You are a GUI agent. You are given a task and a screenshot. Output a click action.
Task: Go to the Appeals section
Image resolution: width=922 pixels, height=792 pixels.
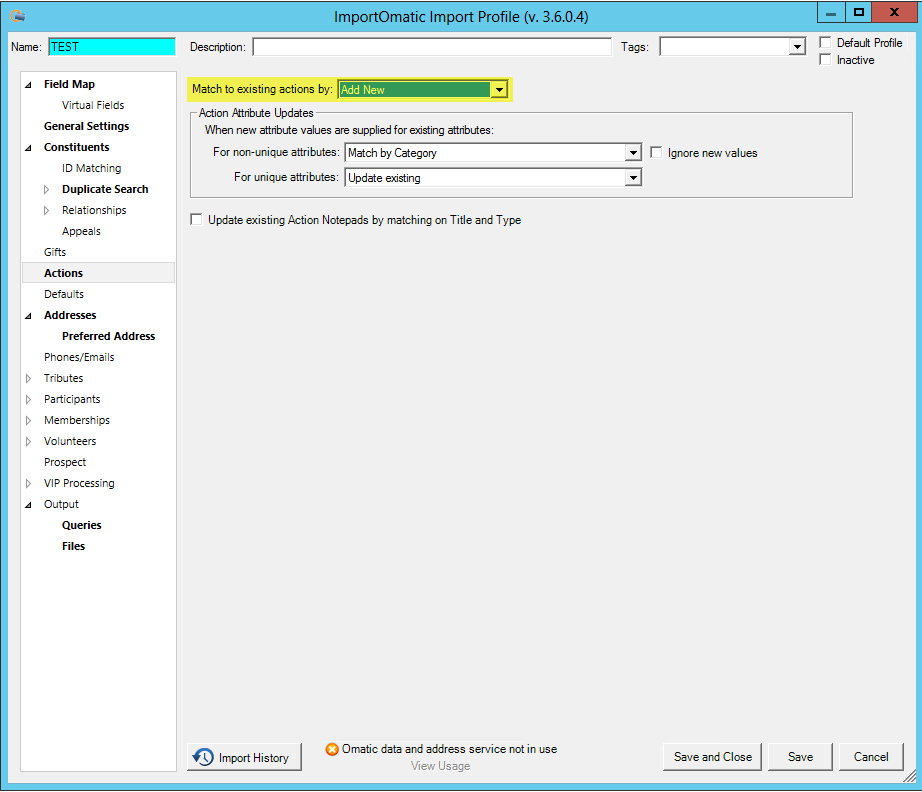coord(81,231)
